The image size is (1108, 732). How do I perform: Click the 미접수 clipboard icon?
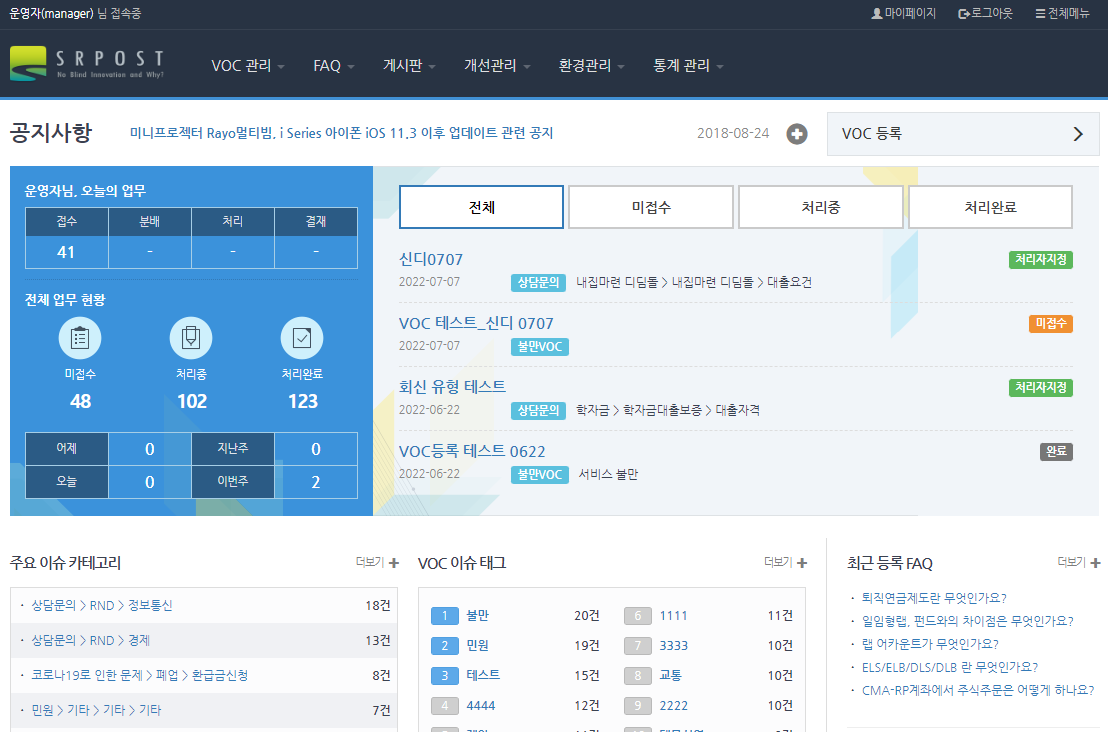(x=80, y=338)
